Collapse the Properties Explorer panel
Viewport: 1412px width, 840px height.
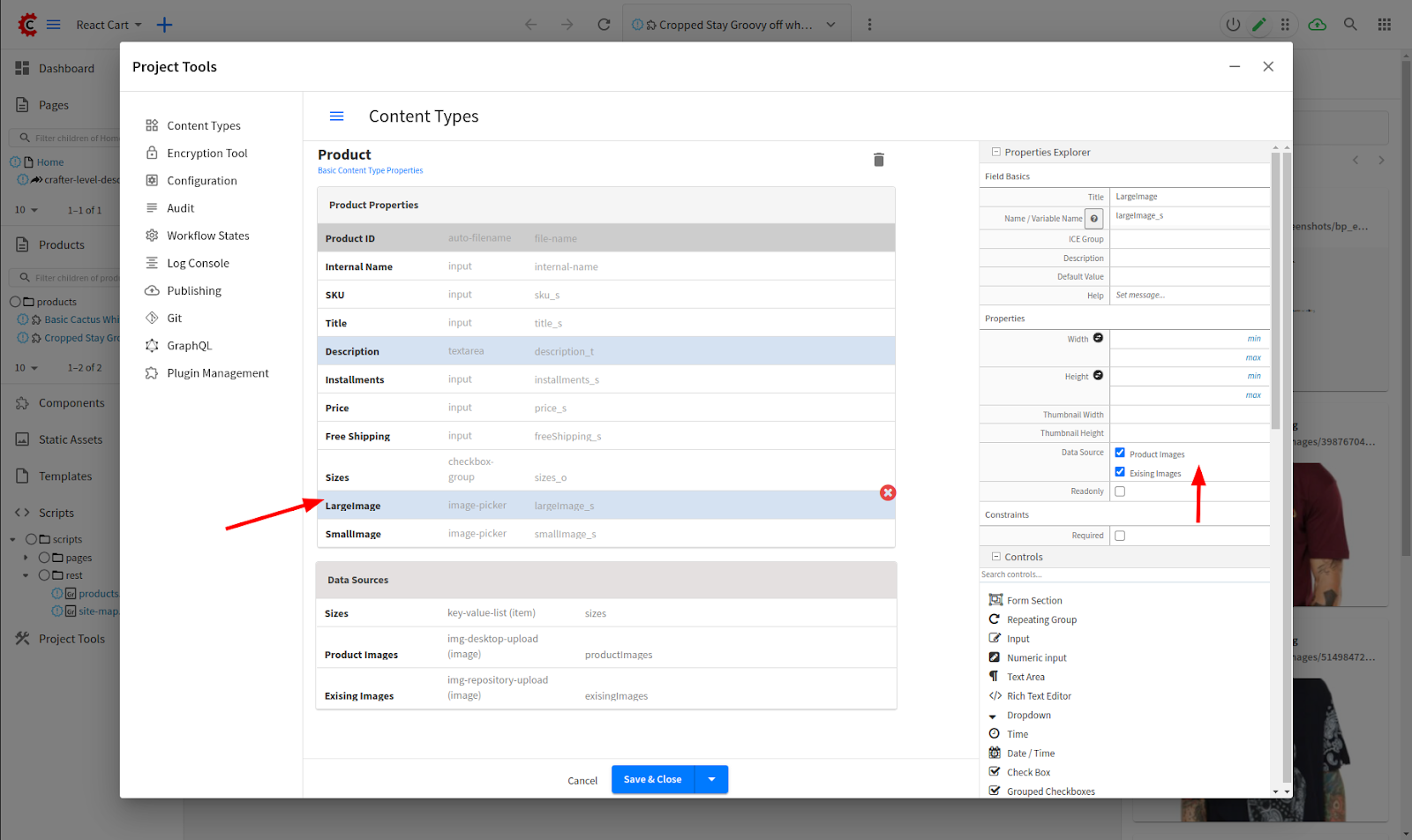996,152
